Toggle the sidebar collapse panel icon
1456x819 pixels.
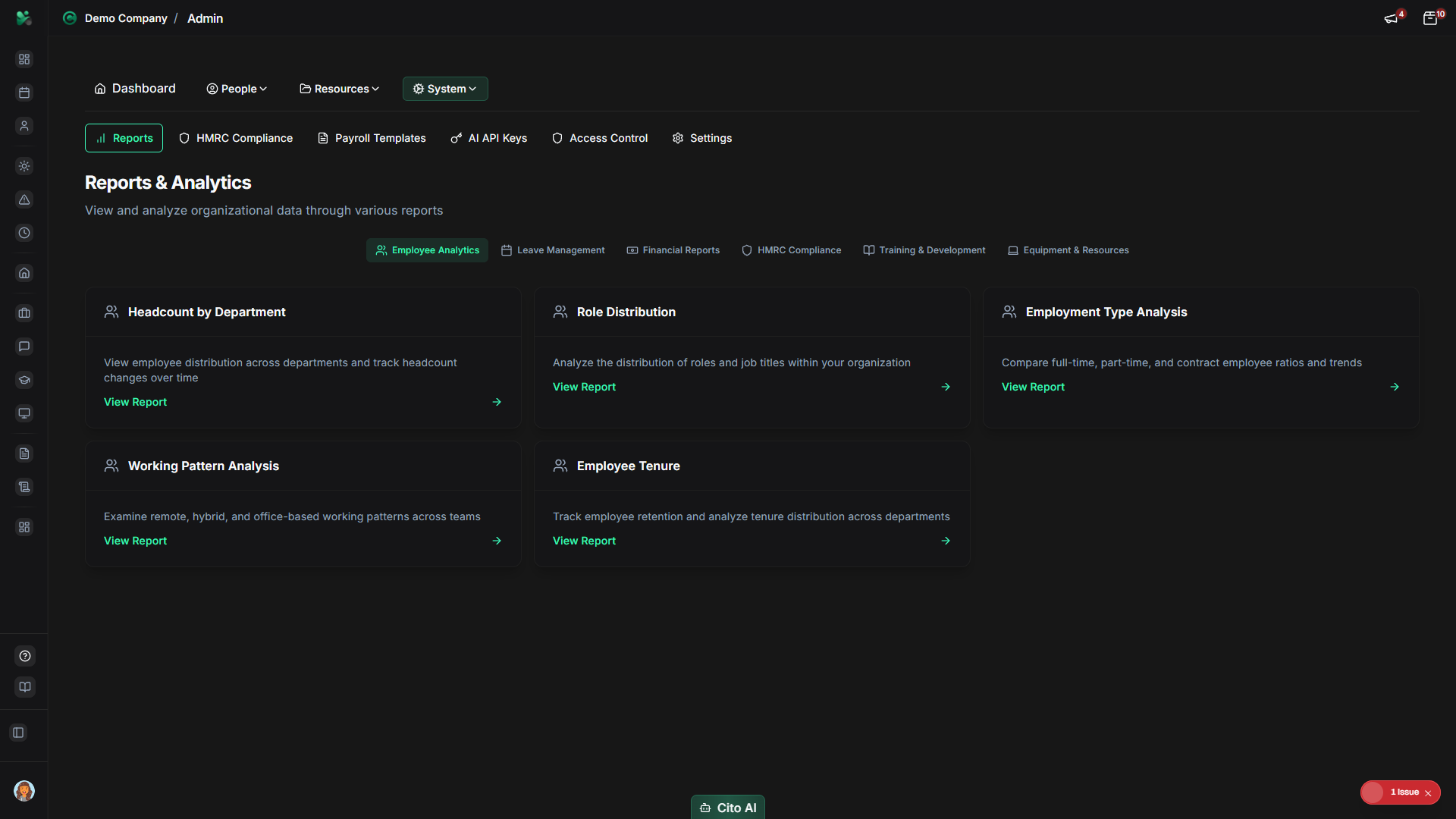(18, 733)
